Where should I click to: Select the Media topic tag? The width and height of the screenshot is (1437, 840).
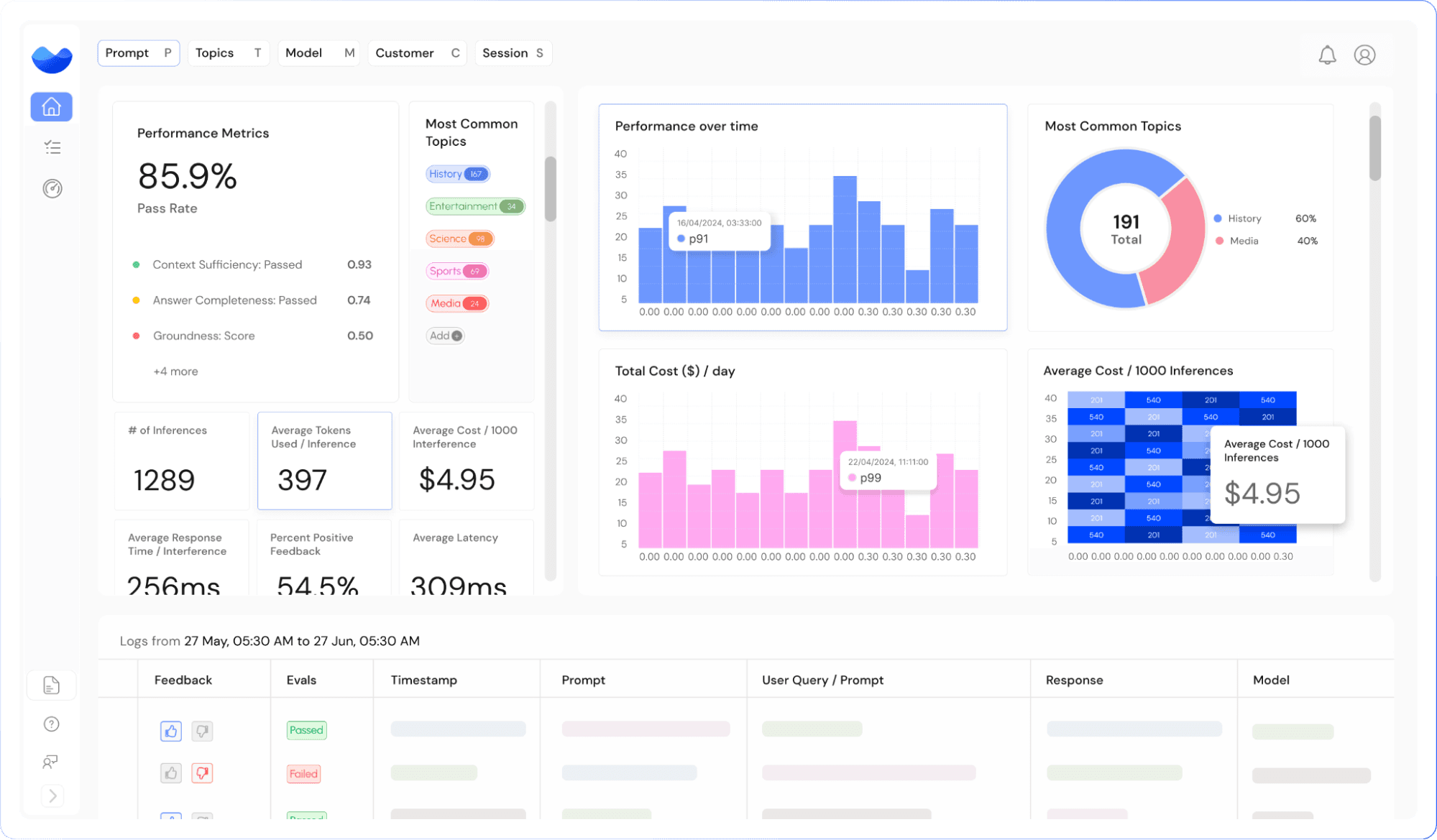click(x=457, y=303)
